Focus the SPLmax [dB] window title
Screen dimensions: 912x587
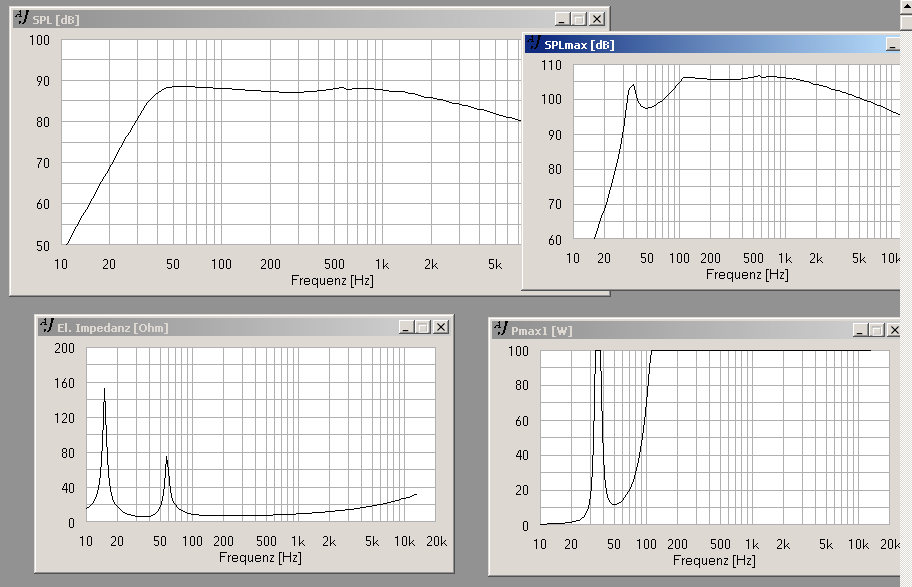579,45
